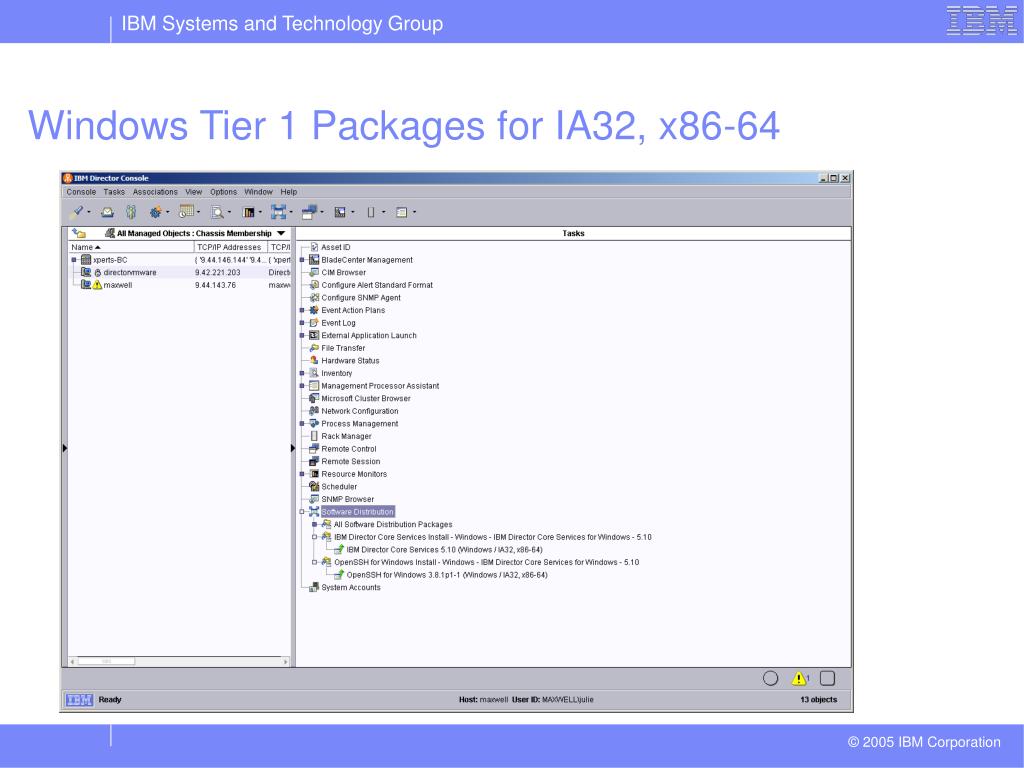Click the Discover wand toolbar icon
Viewport: 1024px width, 768px height.
[x=77, y=212]
